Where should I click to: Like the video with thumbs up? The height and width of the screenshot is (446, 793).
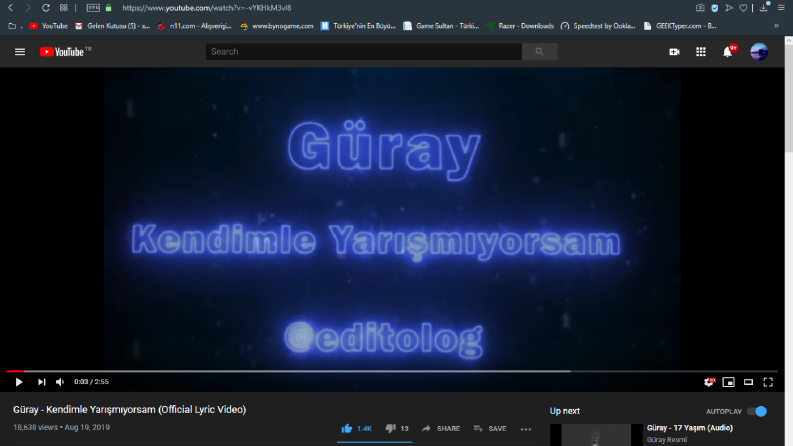[x=357, y=428]
